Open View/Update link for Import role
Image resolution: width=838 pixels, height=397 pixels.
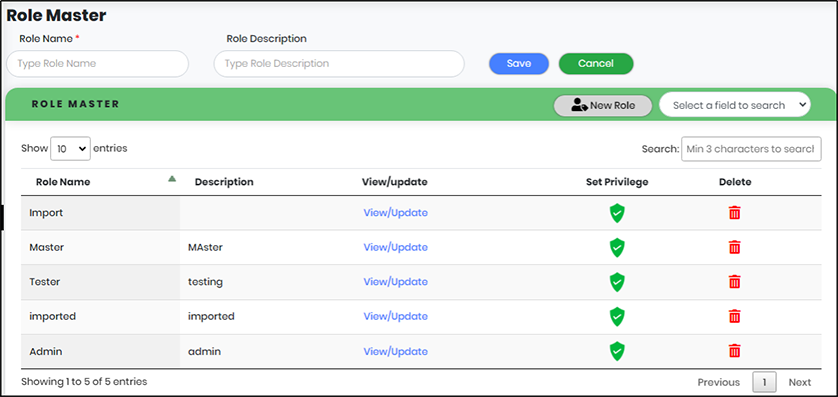click(395, 213)
